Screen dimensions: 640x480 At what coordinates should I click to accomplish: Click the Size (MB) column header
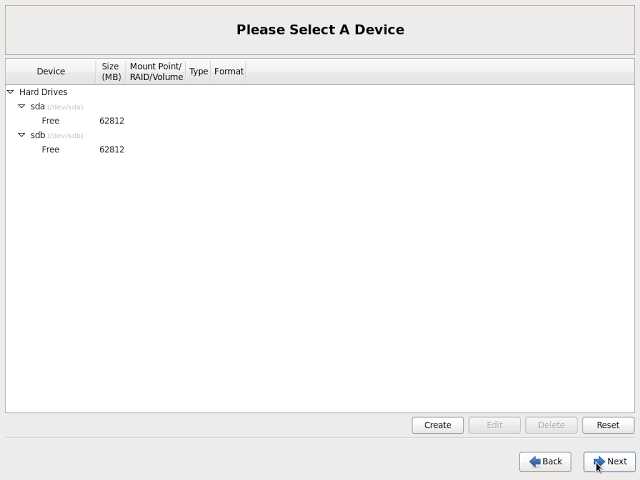tap(110, 72)
